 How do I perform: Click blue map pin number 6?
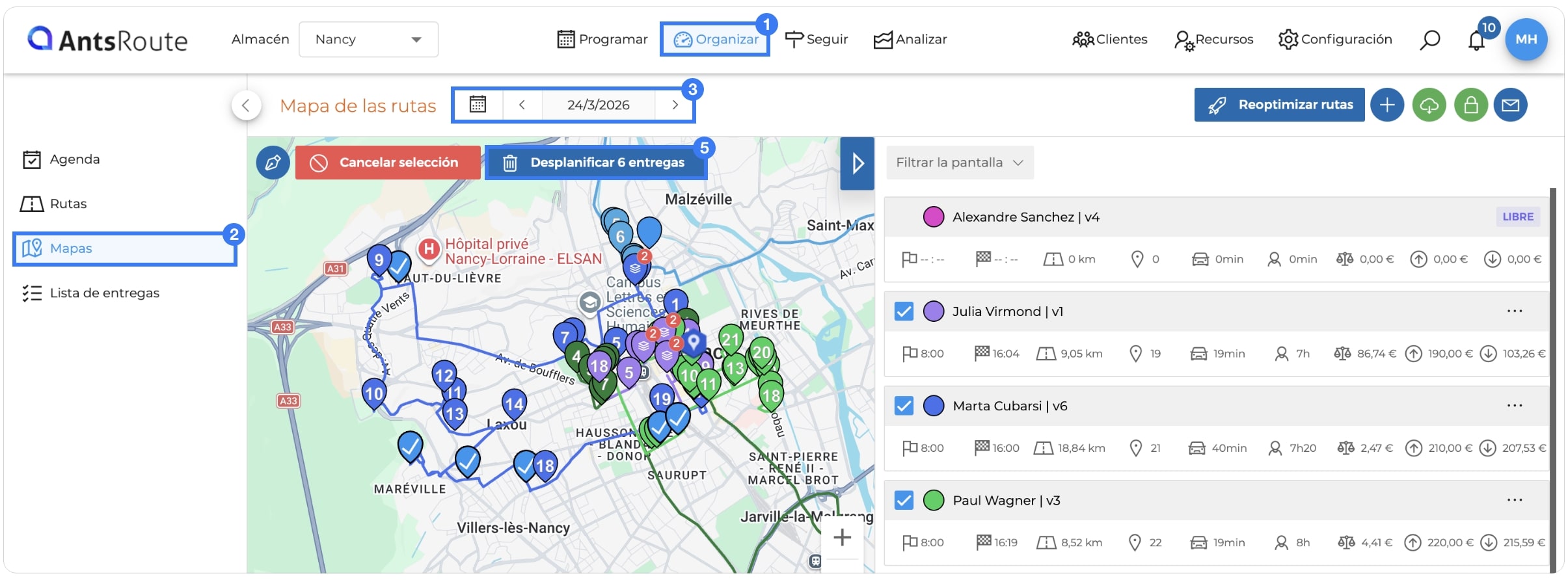620,237
